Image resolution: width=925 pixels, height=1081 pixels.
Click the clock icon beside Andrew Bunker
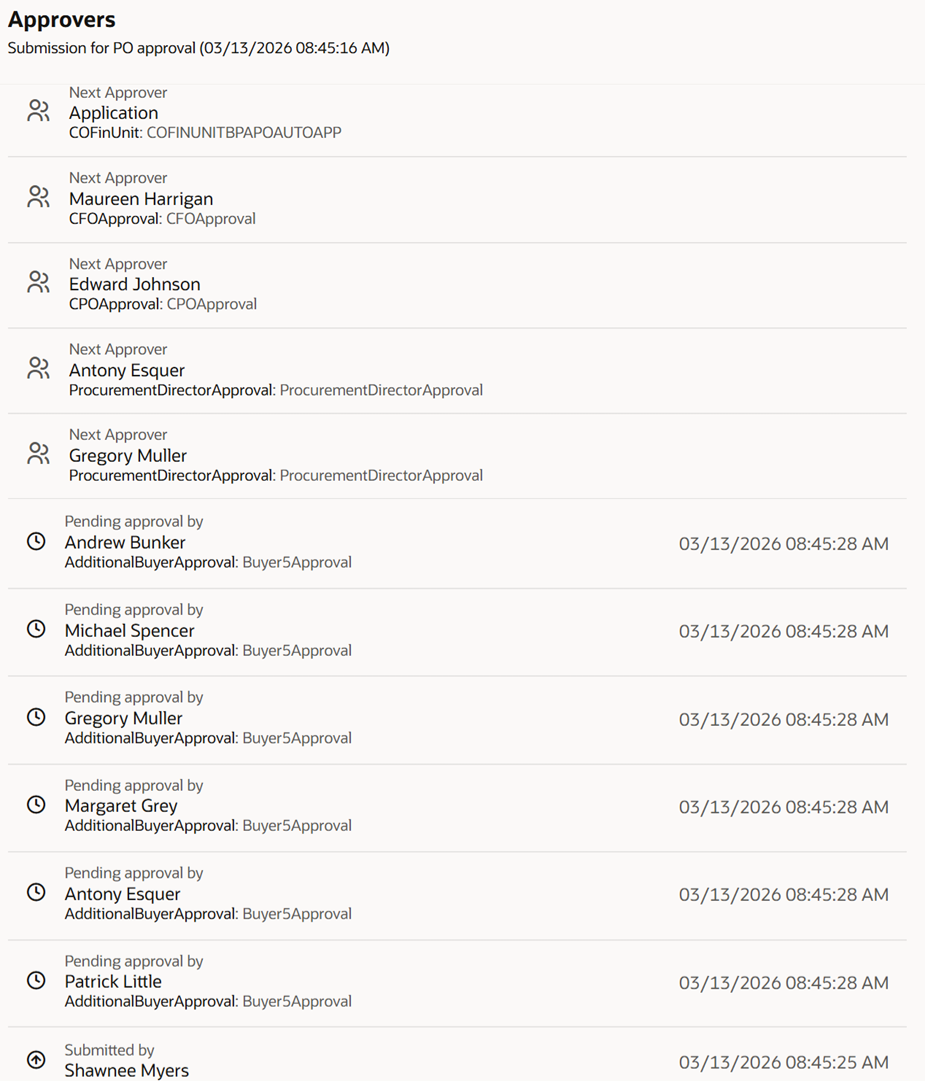(36, 542)
